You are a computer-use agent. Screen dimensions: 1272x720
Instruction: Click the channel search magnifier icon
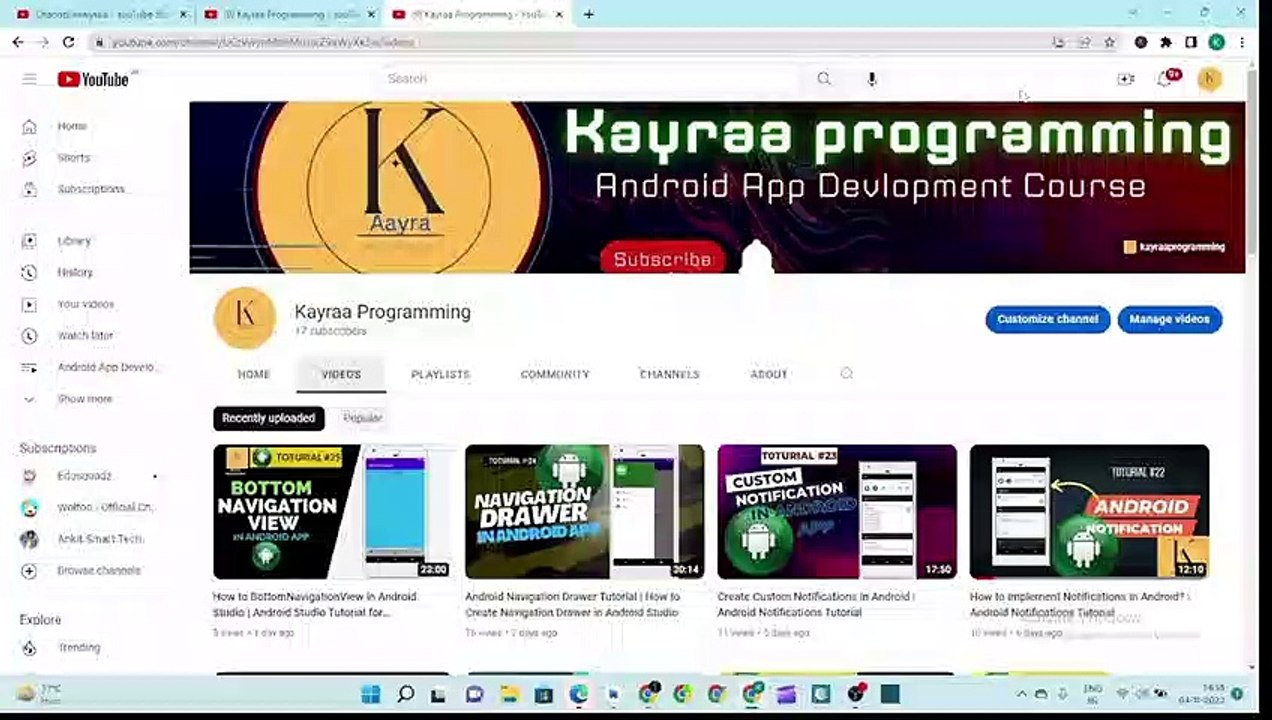[846, 373]
